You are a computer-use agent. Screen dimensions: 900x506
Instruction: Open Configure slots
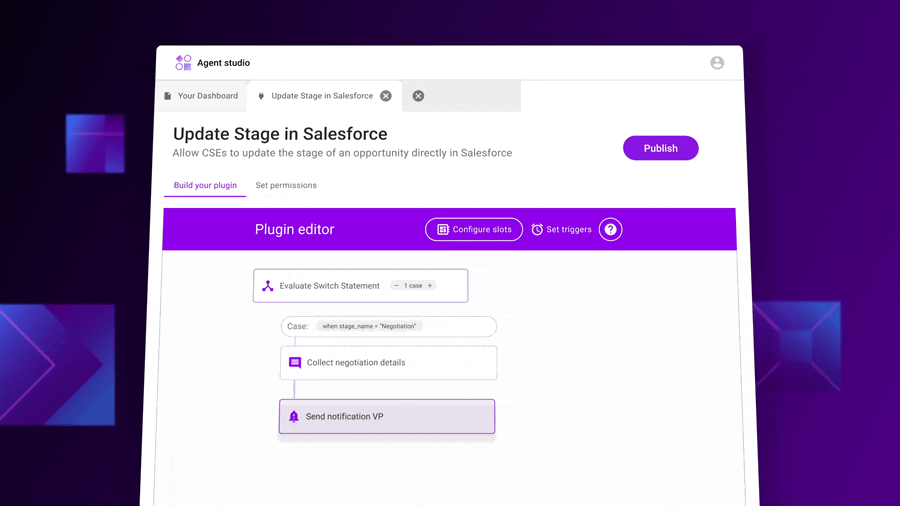click(x=474, y=229)
